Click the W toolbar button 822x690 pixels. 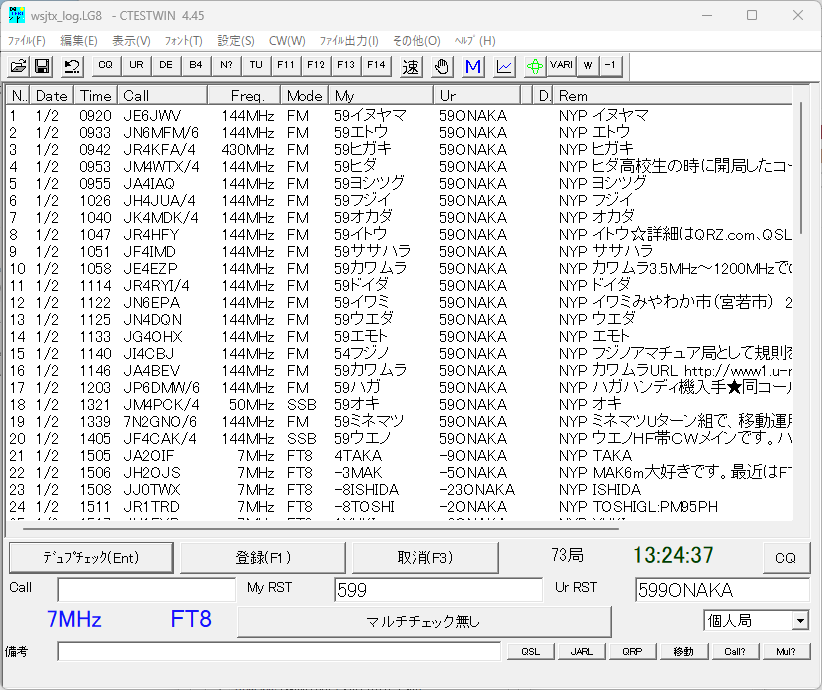click(588, 66)
